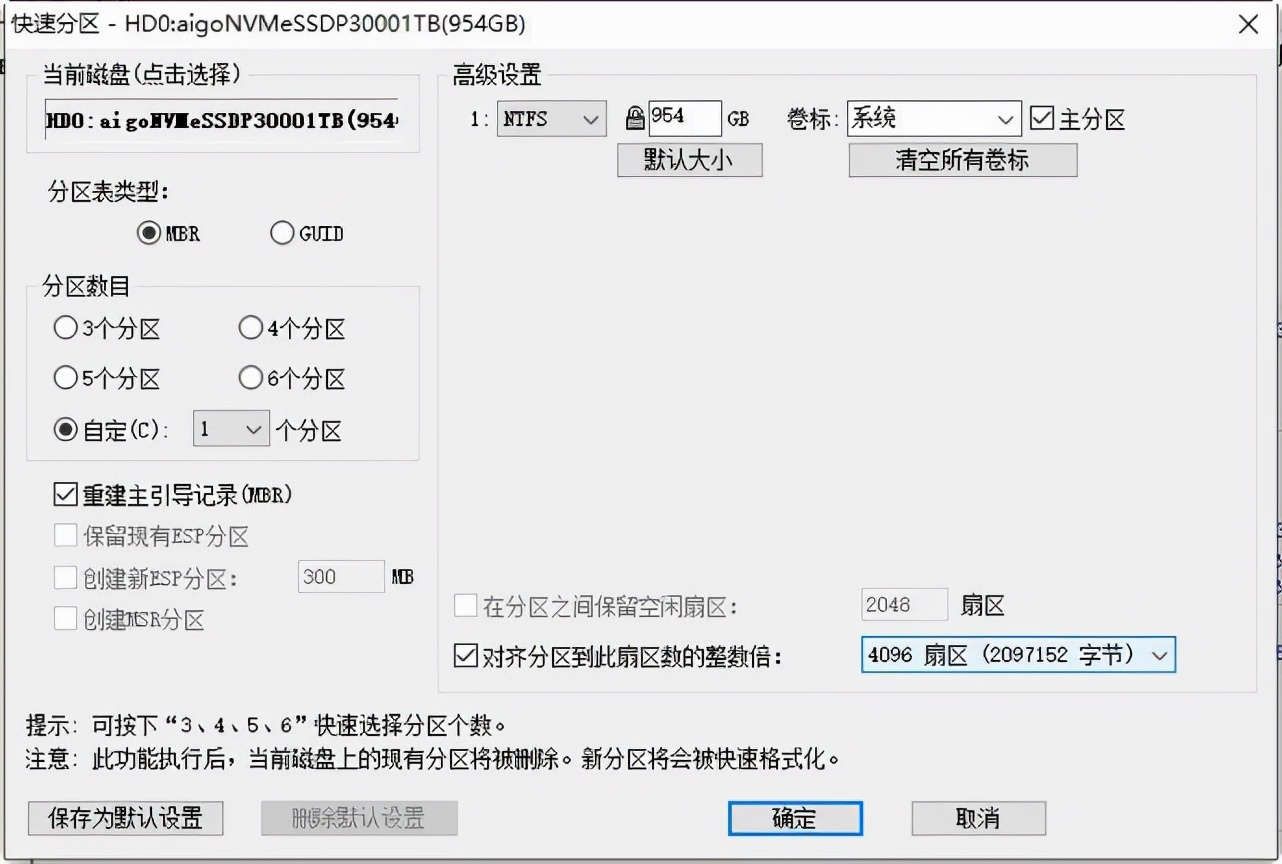Toggle 重建主引导记录(MBR) checkbox
The width and height of the screenshot is (1282, 864).
65,493
